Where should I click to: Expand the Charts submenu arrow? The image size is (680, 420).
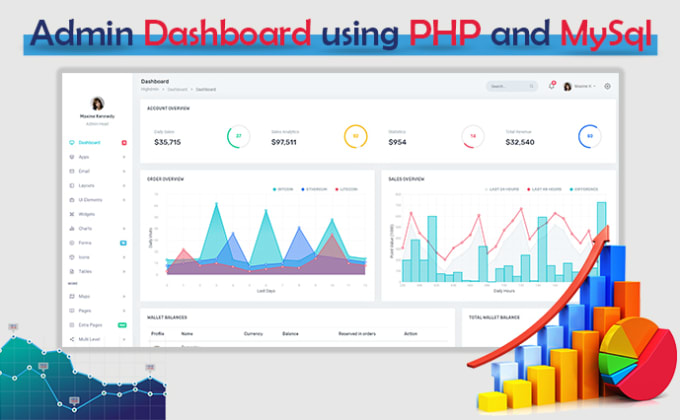[124, 228]
